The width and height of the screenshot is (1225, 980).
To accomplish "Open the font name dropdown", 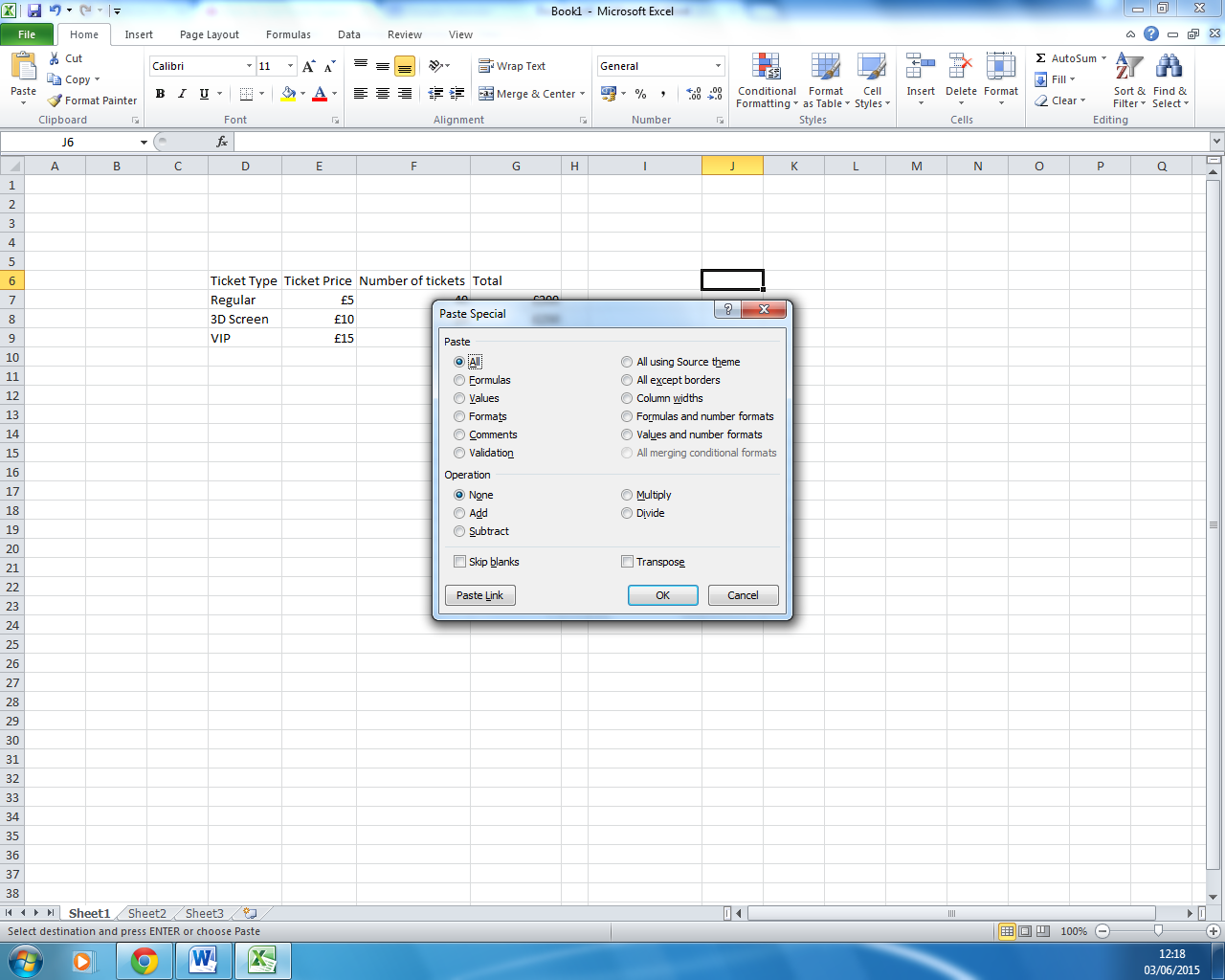I will coord(249,66).
